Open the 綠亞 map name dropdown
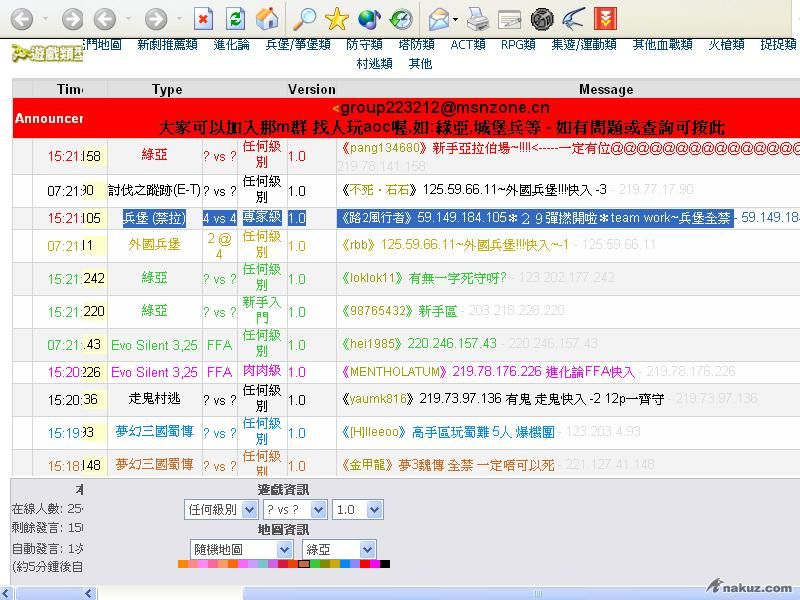The width and height of the screenshot is (800, 600). pos(343,549)
